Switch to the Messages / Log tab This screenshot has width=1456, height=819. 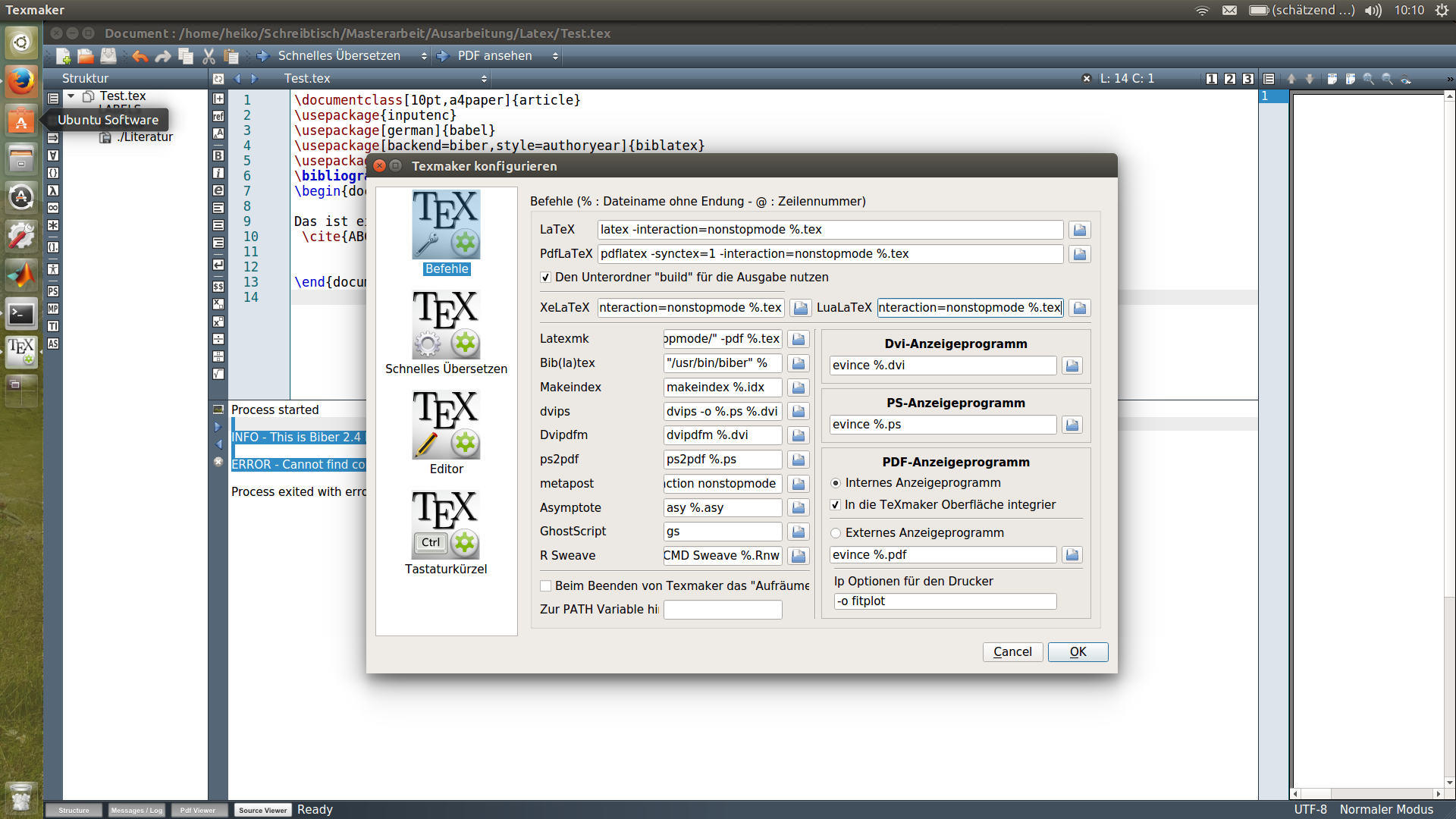tap(136, 810)
